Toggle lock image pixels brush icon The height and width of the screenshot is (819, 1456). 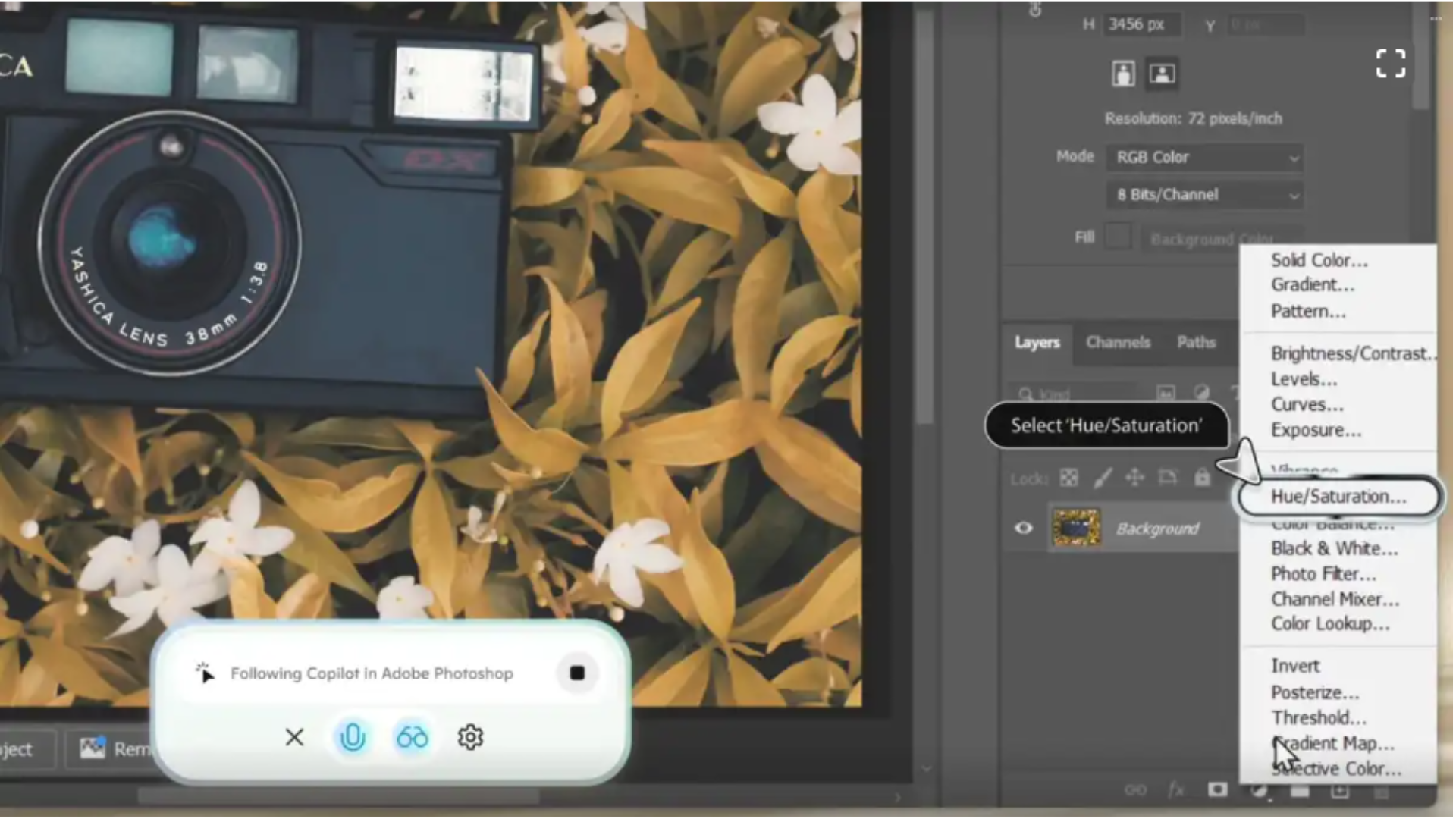pyautogui.click(x=1102, y=478)
